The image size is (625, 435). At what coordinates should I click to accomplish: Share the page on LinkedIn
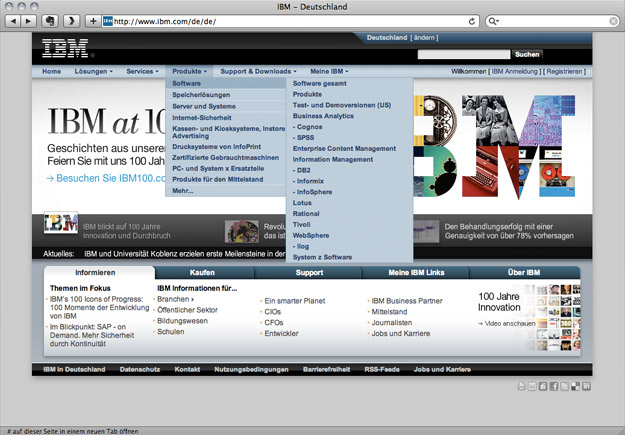point(586,386)
